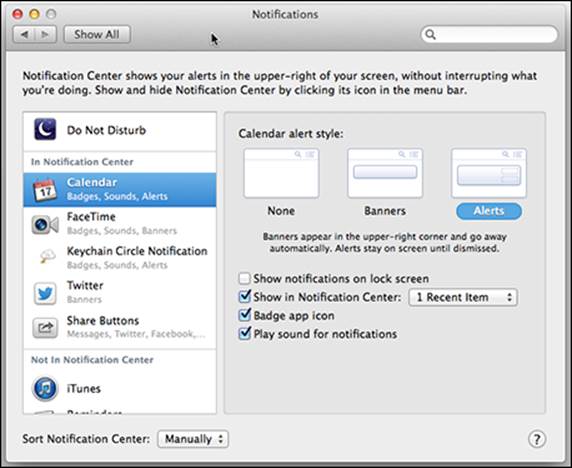Uncheck Badge app icon
Screen dimensions: 572x468
(244, 315)
